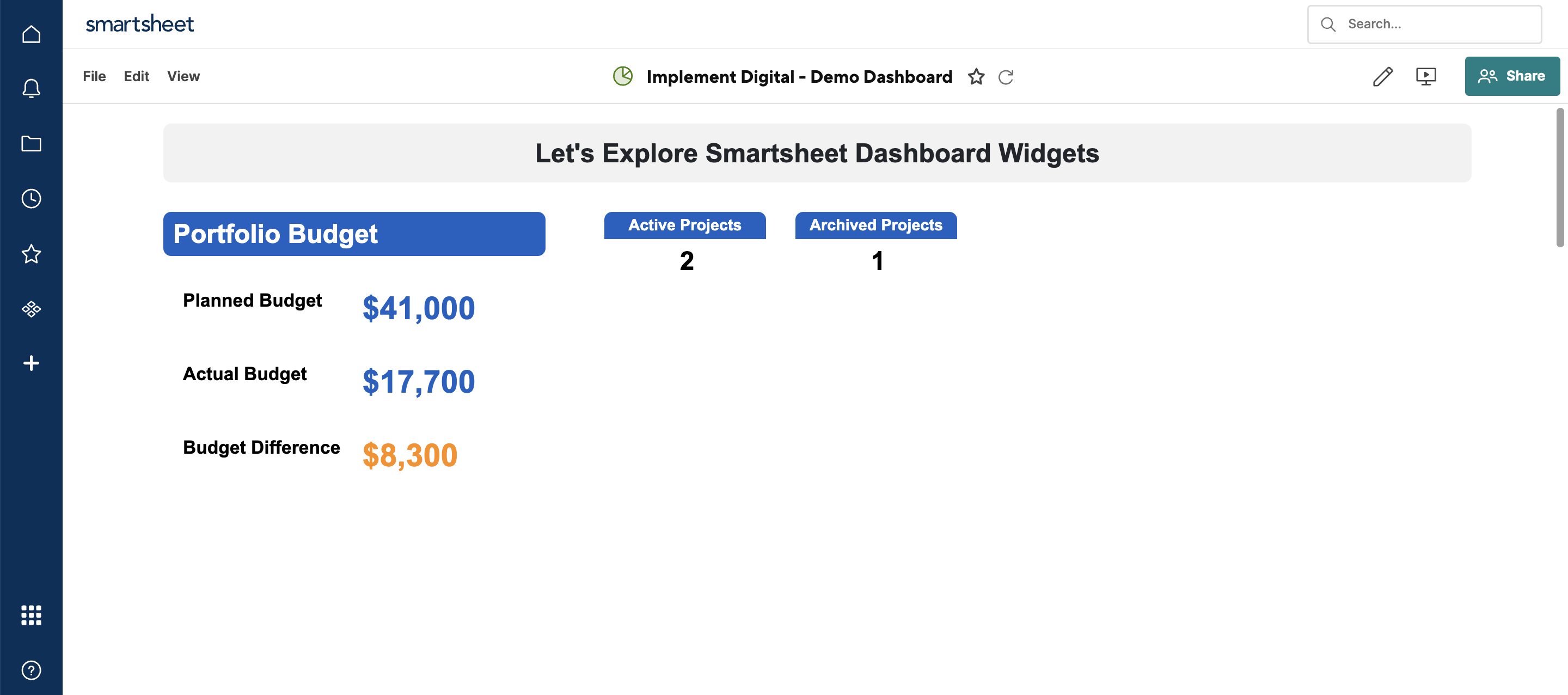Click the Share button top right
The image size is (1568, 695).
[x=1511, y=76]
